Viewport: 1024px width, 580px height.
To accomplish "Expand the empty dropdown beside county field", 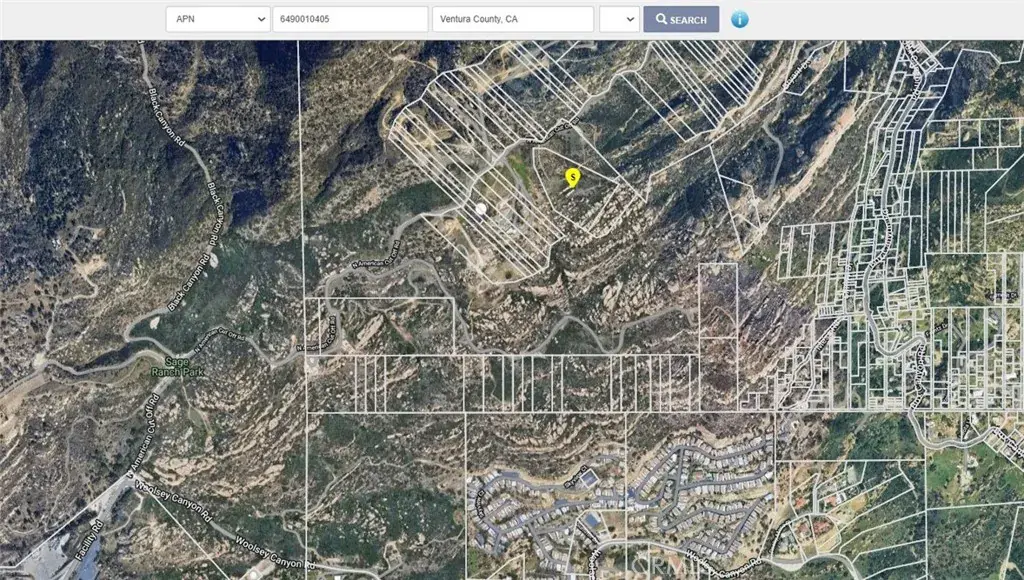I will pos(619,19).
